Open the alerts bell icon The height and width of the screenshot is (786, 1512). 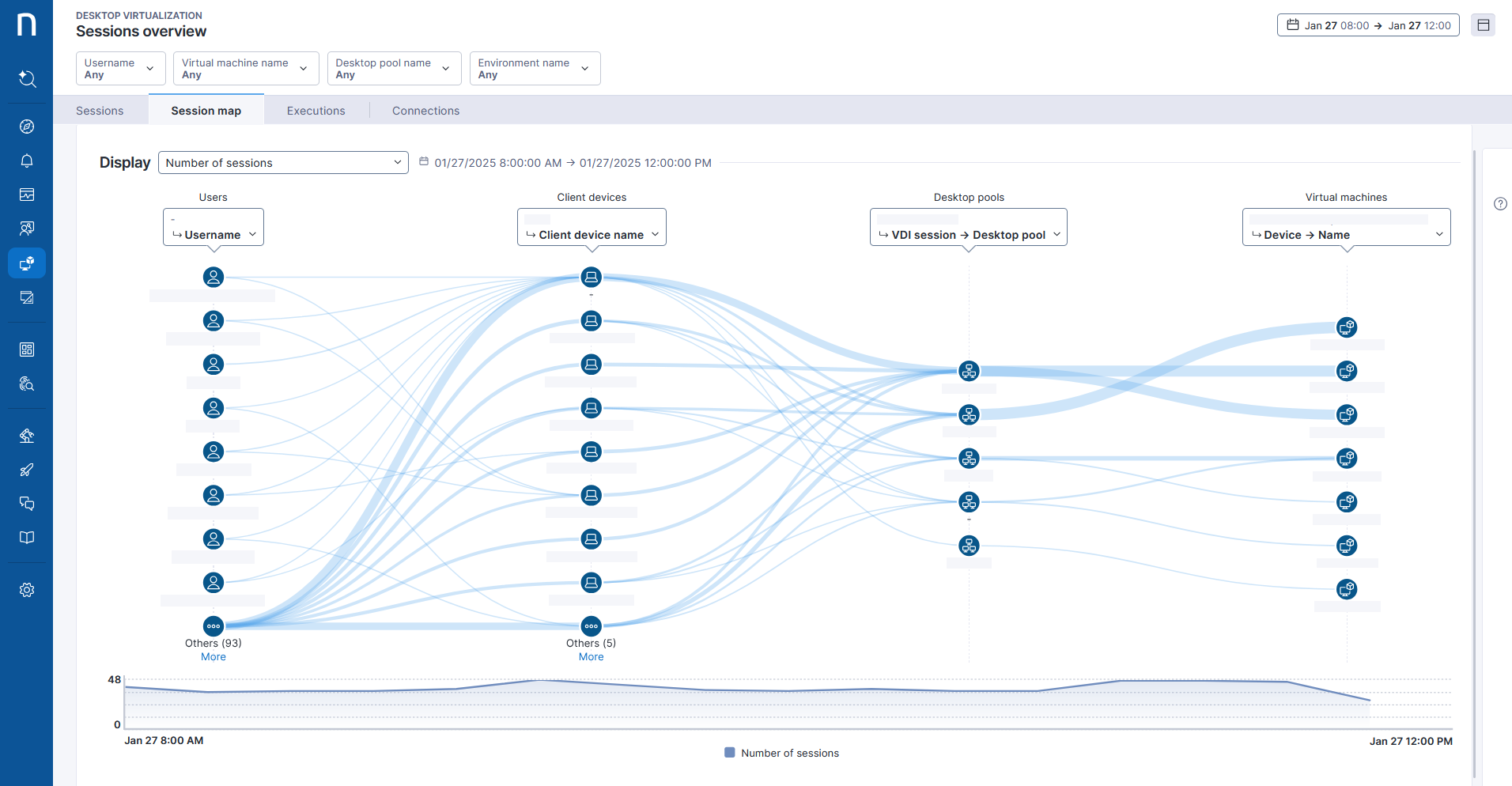tap(27, 161)
